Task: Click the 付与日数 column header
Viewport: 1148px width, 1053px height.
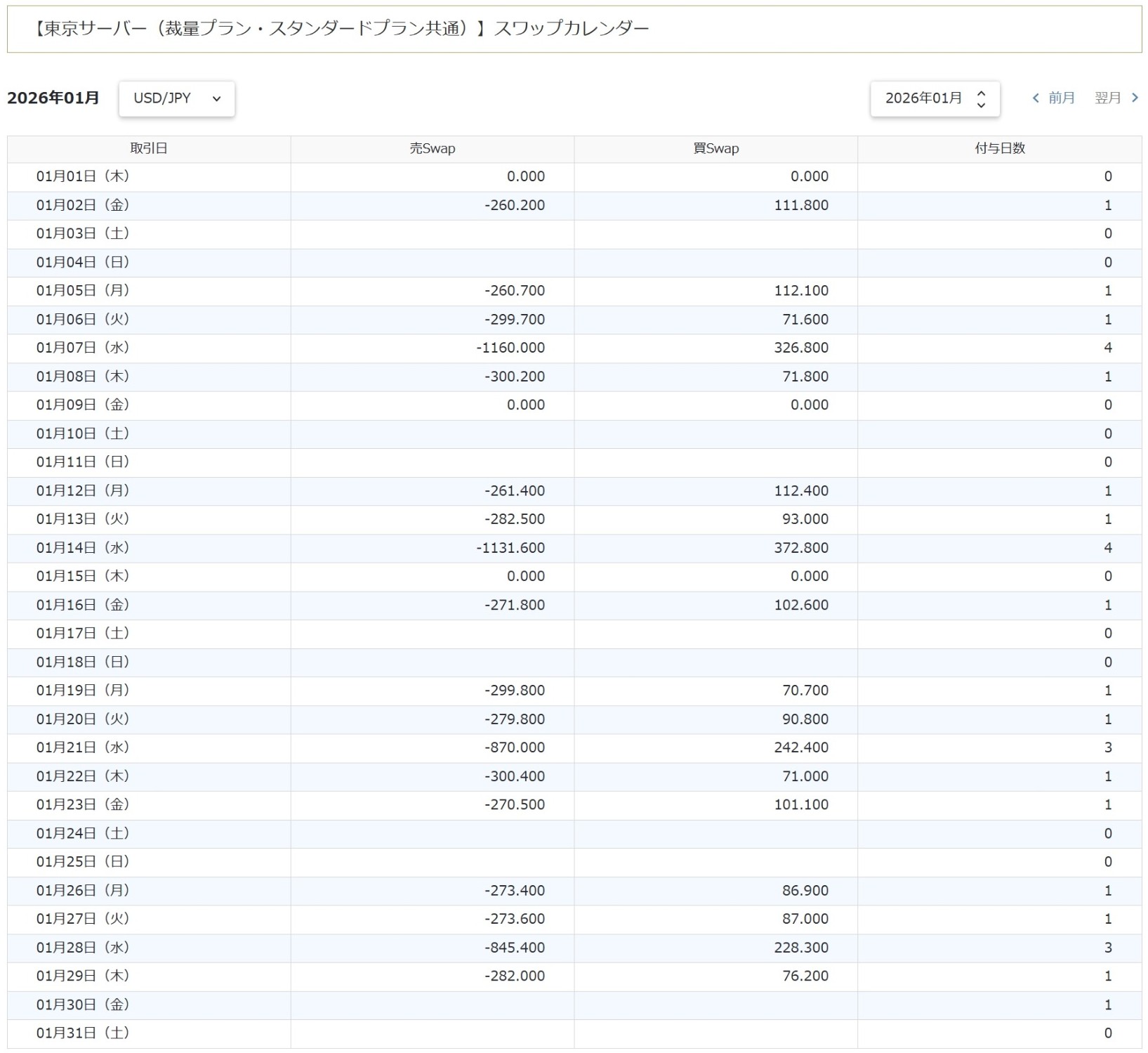Action: pos(1000,149)
